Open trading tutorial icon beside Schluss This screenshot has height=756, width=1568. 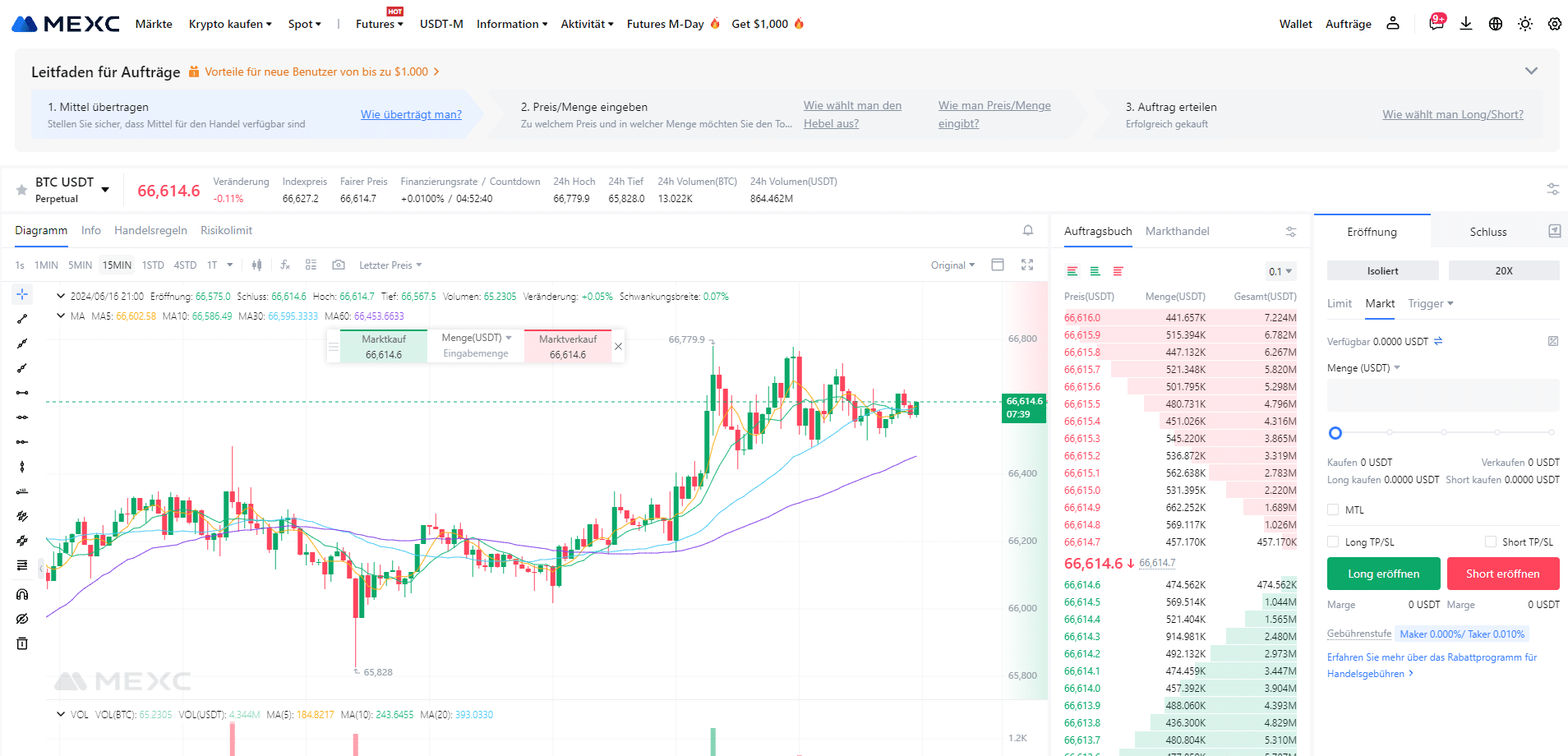(x=1555, y=231)
